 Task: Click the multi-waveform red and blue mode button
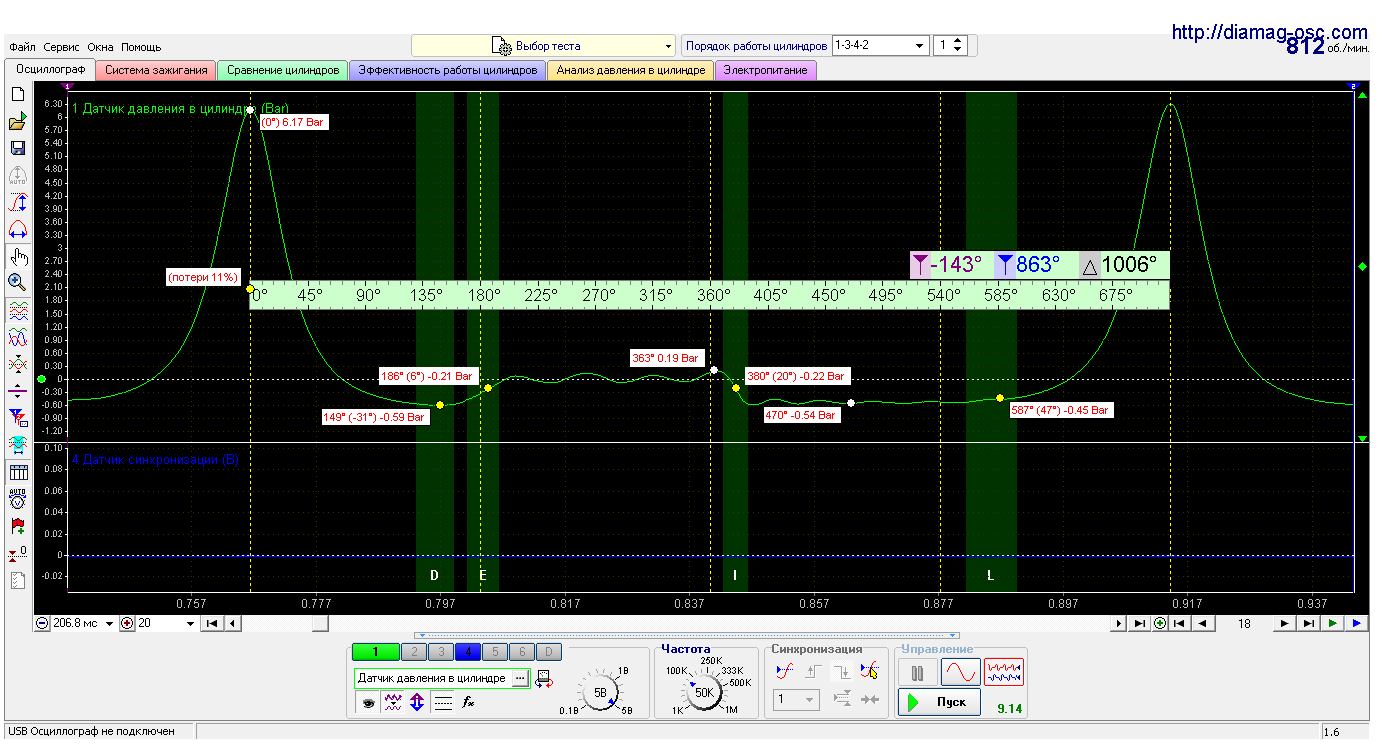click(x=1004, y=671)
